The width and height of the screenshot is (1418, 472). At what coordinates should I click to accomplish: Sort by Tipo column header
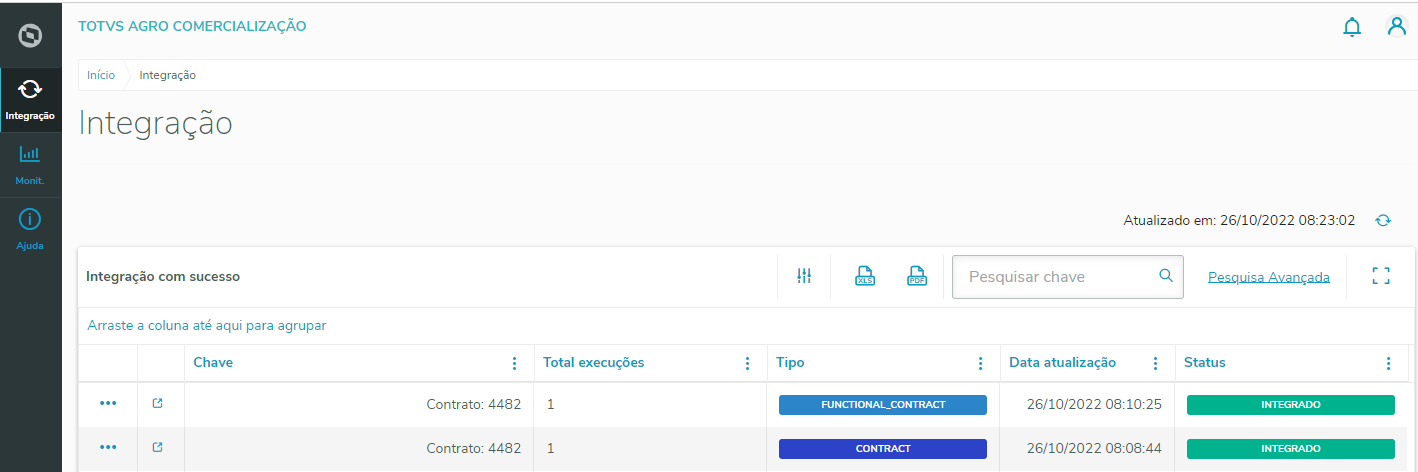(790, 362)
